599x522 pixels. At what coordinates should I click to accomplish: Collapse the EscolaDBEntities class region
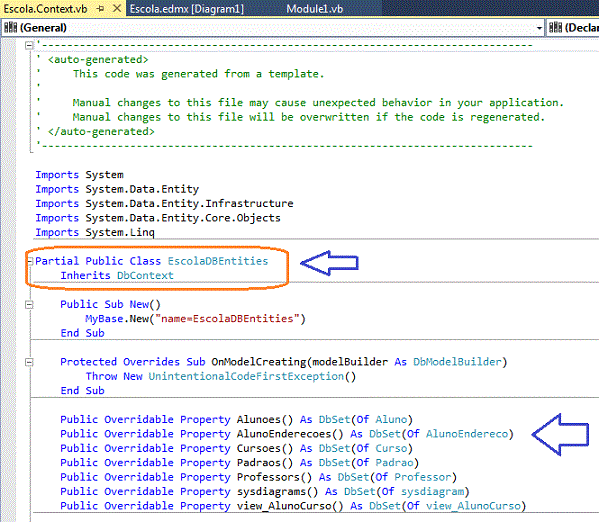point(30,261)
